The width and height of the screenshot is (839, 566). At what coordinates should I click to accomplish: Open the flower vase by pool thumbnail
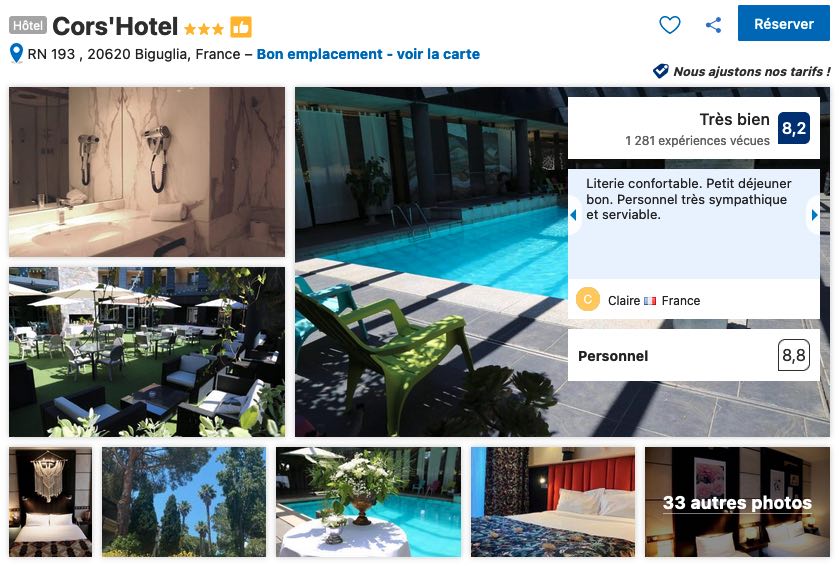click(368, 502)
